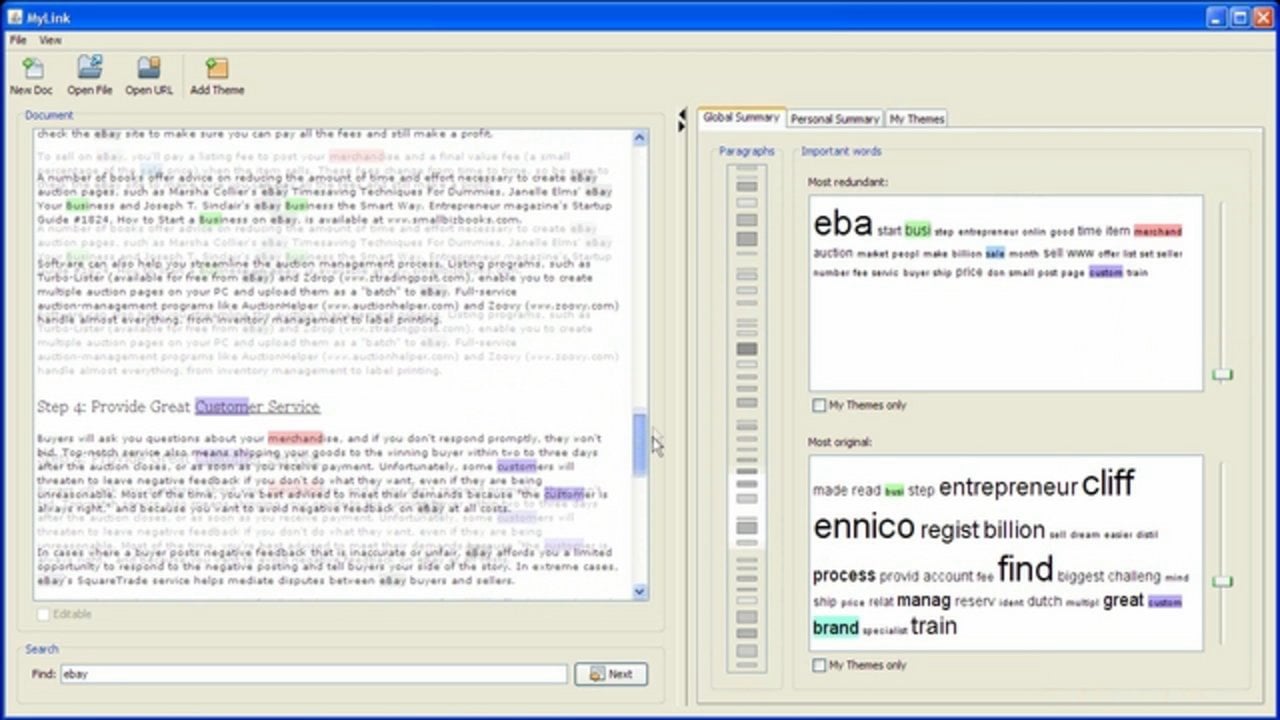Switch to the Personal Summary tab
Image resolution: width=1280 pixels, height=720 pixels.
click(835, 118)
